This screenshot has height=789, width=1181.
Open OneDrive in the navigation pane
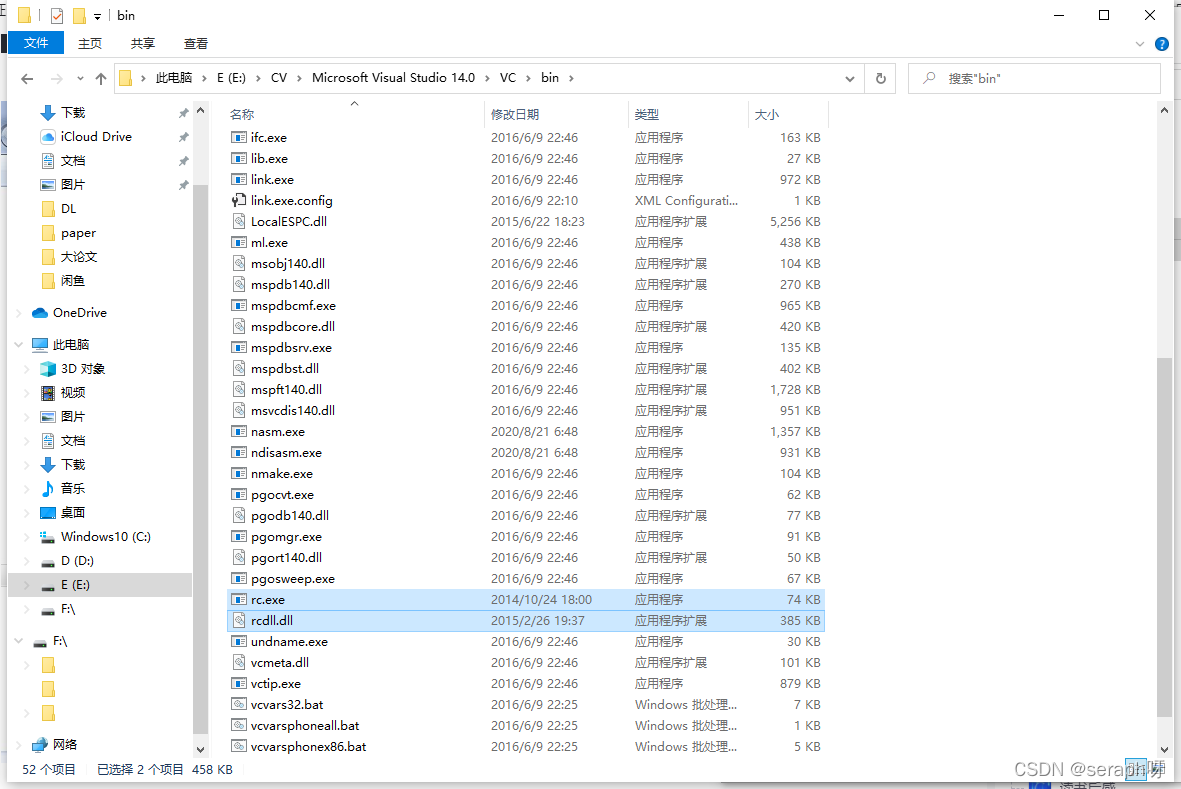point(79,312)
